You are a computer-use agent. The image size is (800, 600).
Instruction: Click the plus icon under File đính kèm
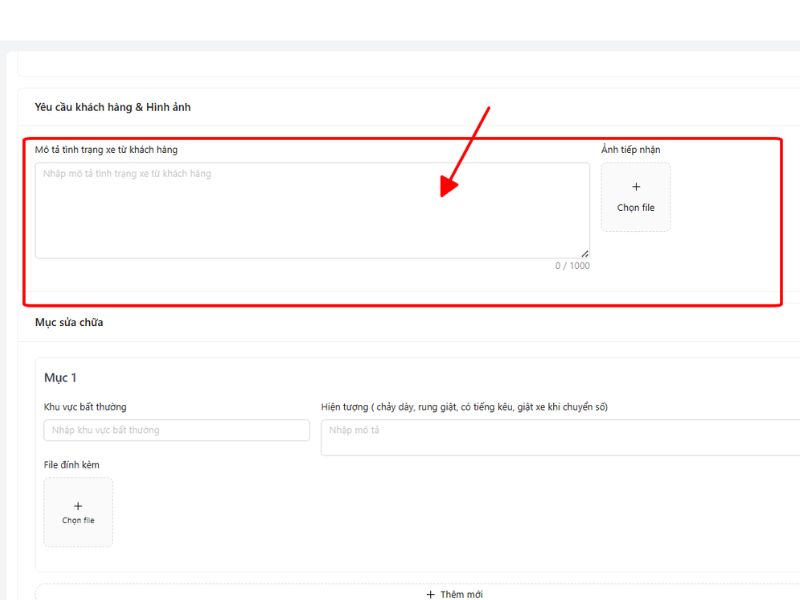coord(78,506)
